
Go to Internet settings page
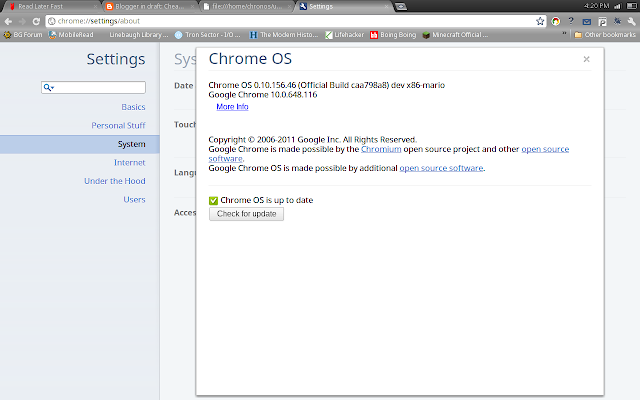click(x=129, y=162)
